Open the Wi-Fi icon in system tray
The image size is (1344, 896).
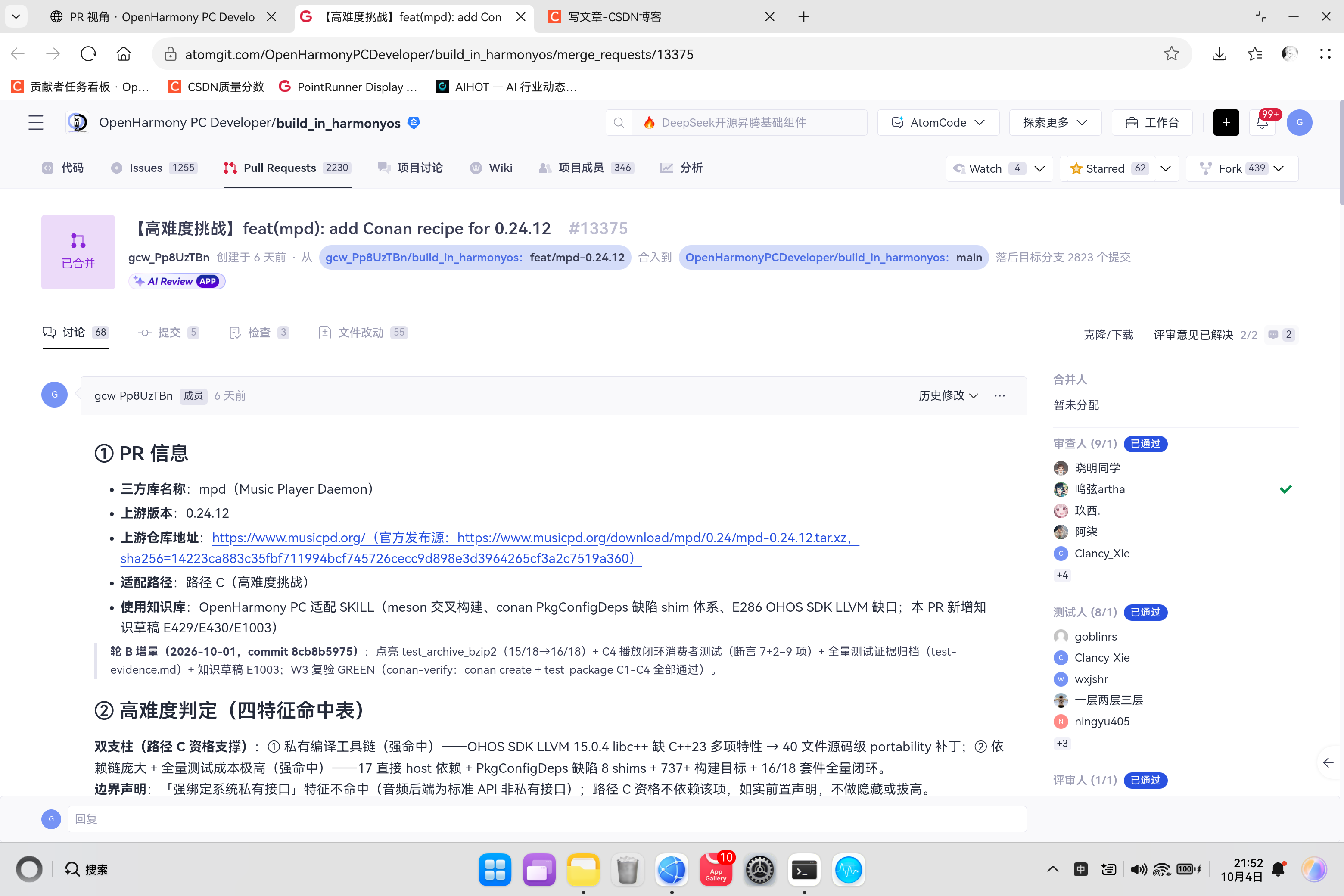click(x=1162, y=869)
